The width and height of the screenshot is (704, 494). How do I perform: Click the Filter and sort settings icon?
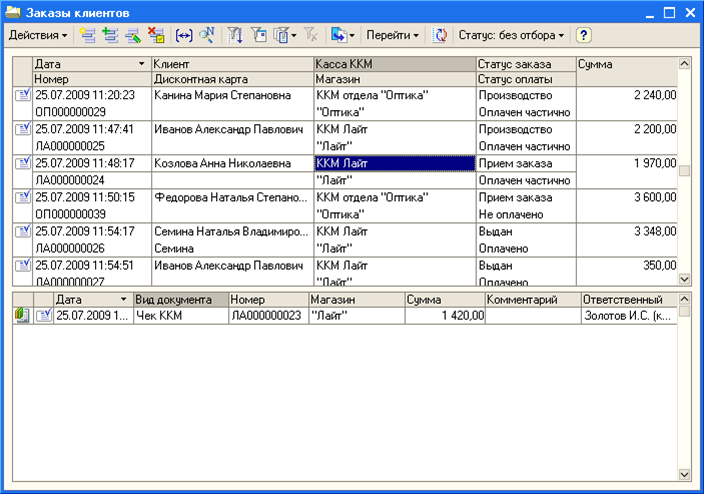point(235,35)
